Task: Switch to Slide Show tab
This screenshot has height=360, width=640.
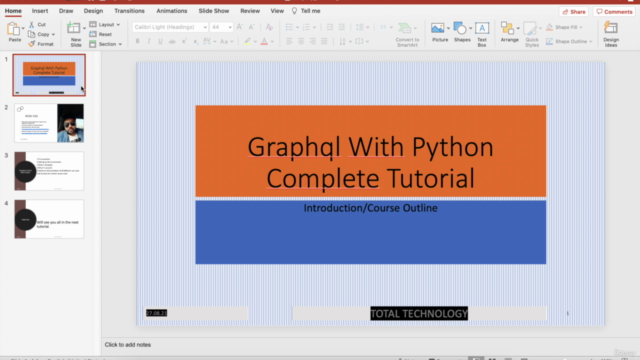Action: pos(214,11)
